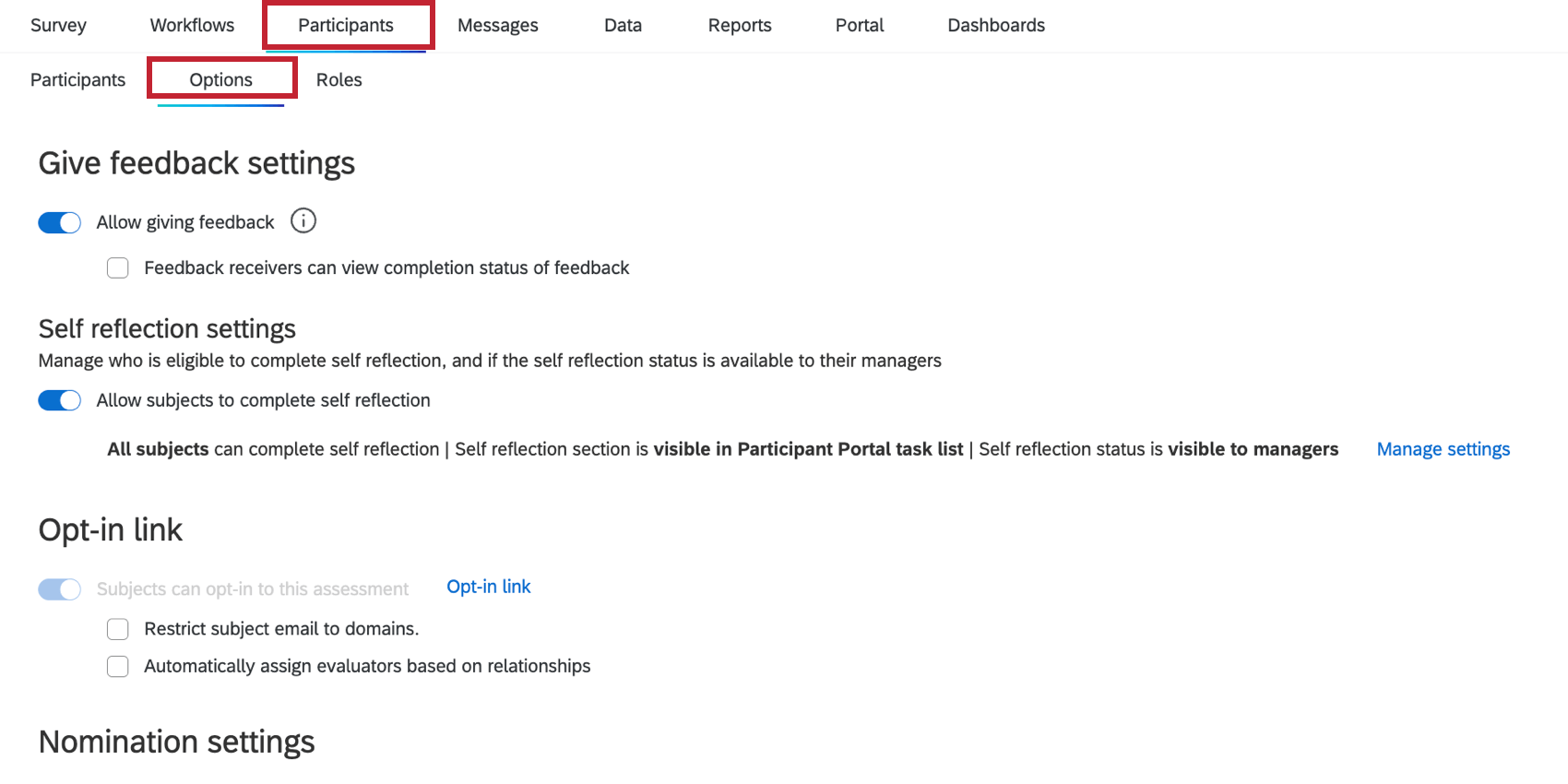
Task: Switch to the Workflows tab
Action: (192, 25)
